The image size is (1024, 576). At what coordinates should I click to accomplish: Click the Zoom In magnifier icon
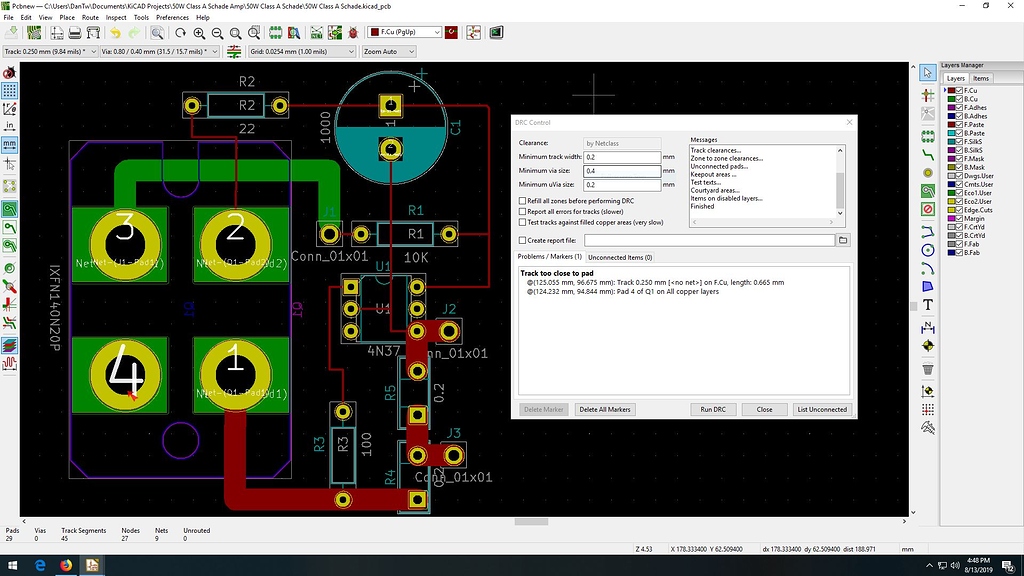click(x=199, y=33)
